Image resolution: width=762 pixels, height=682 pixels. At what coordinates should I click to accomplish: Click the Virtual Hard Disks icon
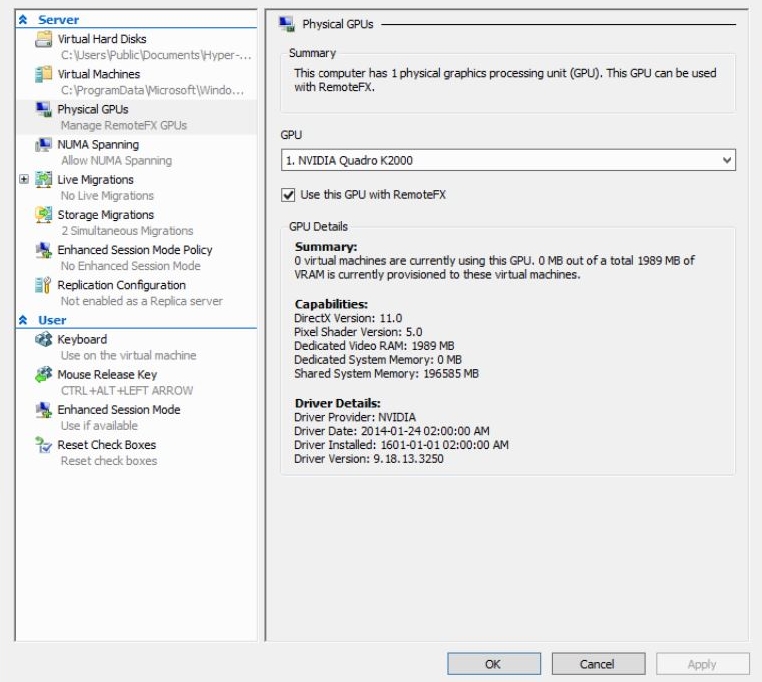click(43, 39)
